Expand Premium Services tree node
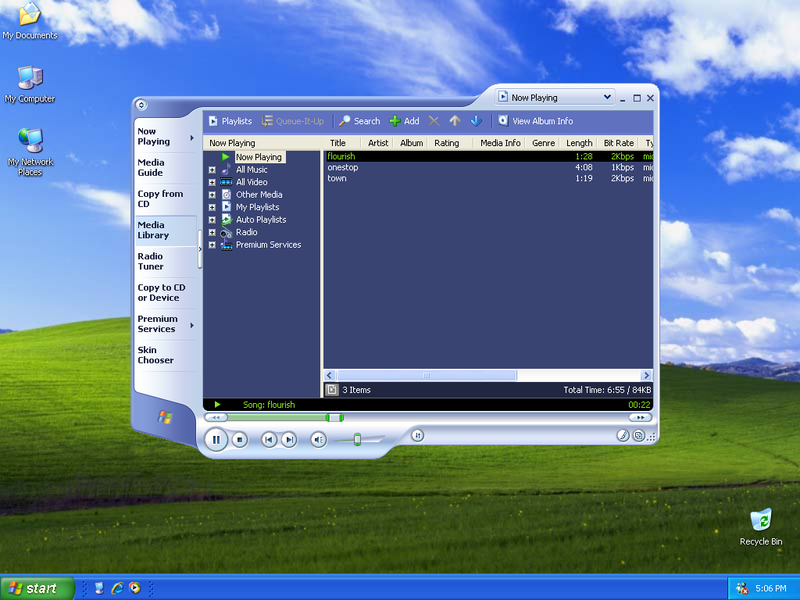Image resolution: width=800 pixels, height=600 pixels. click(x=212, y=245)
